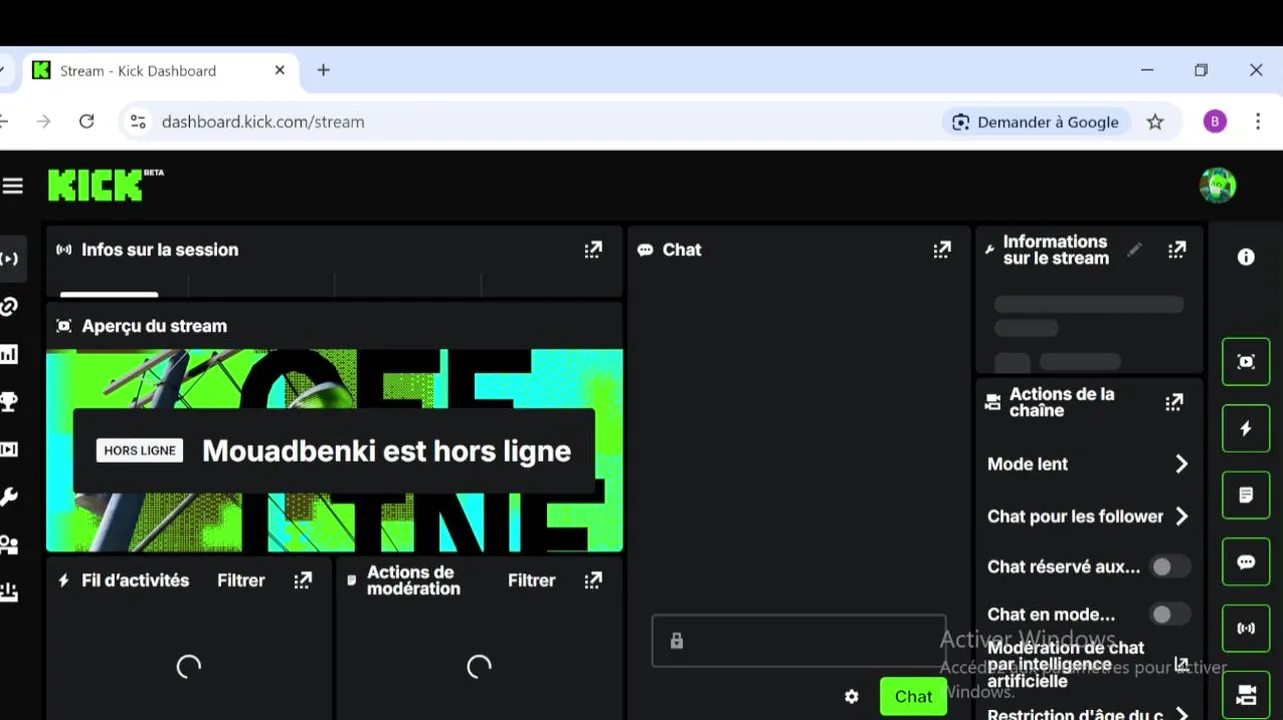
Task: Open chat settings gear icon
Action: pos(851,697)
